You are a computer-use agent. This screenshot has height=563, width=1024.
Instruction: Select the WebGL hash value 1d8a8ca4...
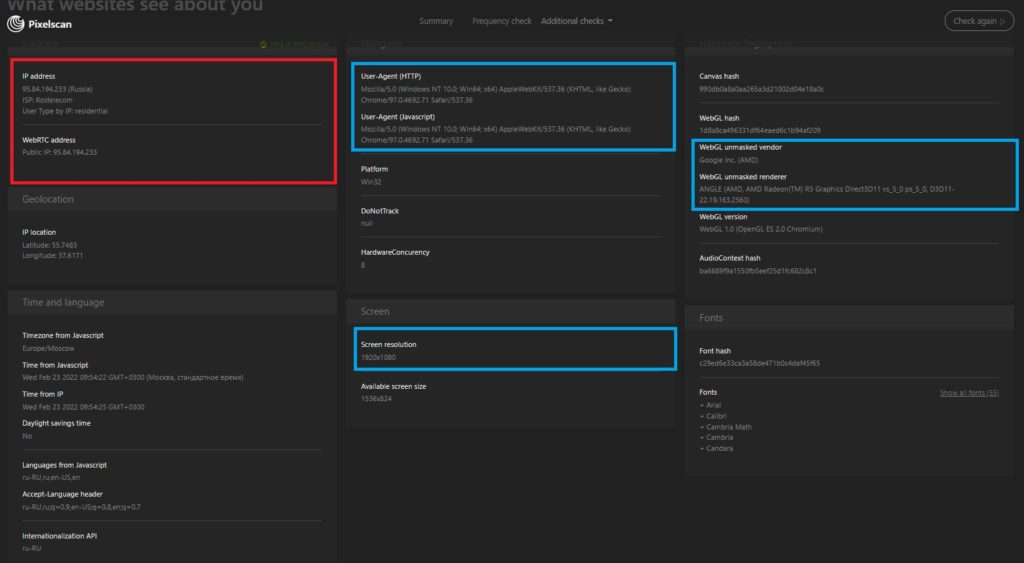760,130
